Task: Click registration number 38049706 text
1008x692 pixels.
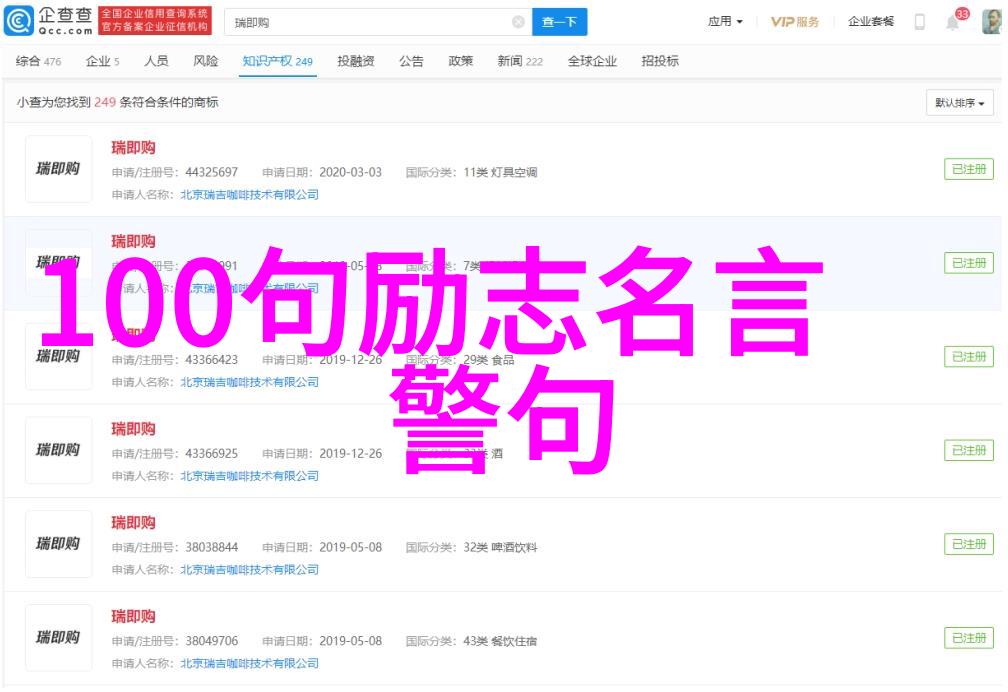Action: pos(212,641)
